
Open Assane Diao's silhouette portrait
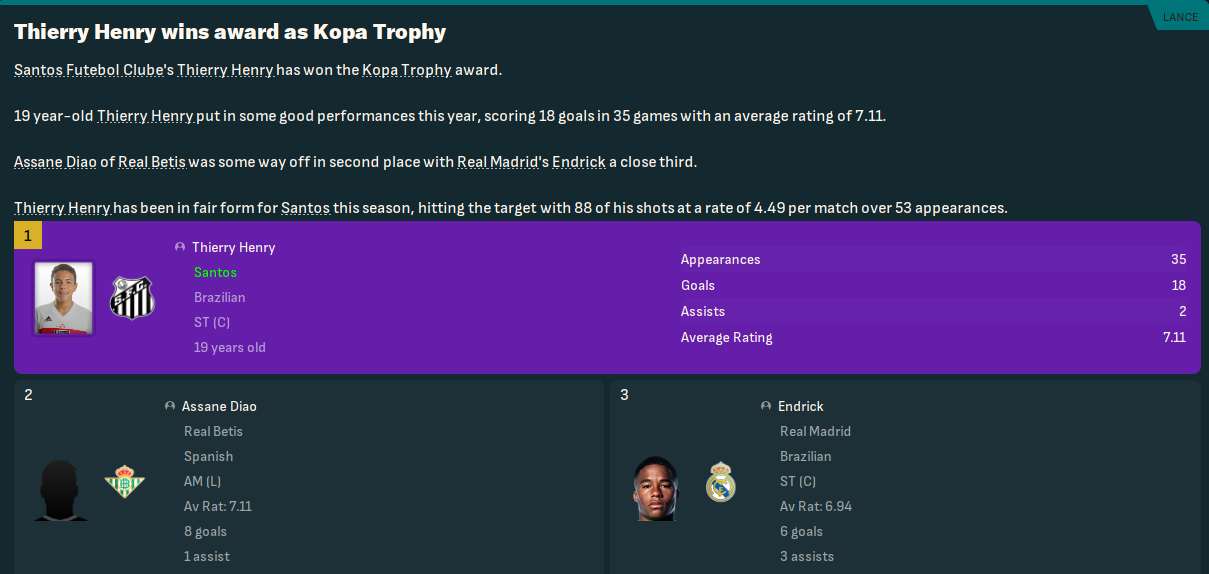pyautogui.click(x=62, y=489)
